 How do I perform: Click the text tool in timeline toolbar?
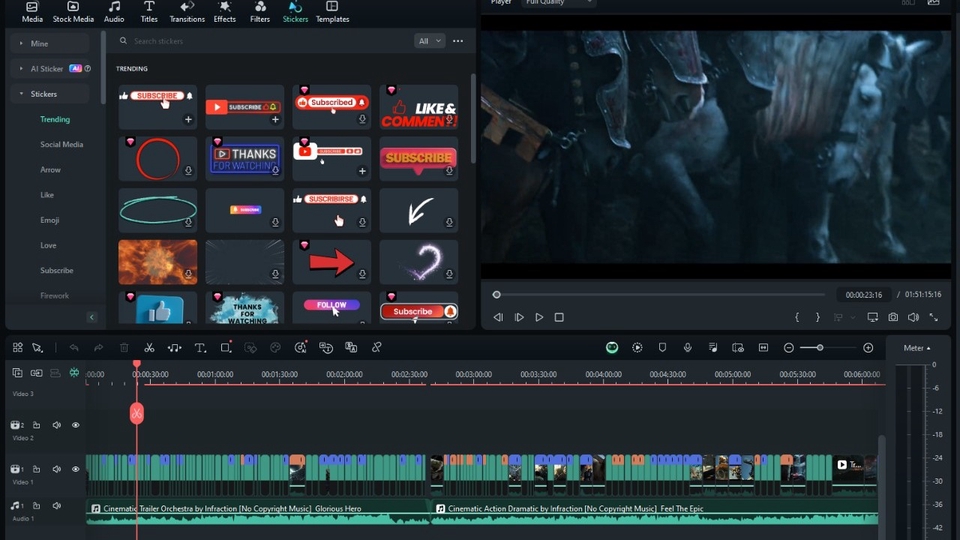200,348
